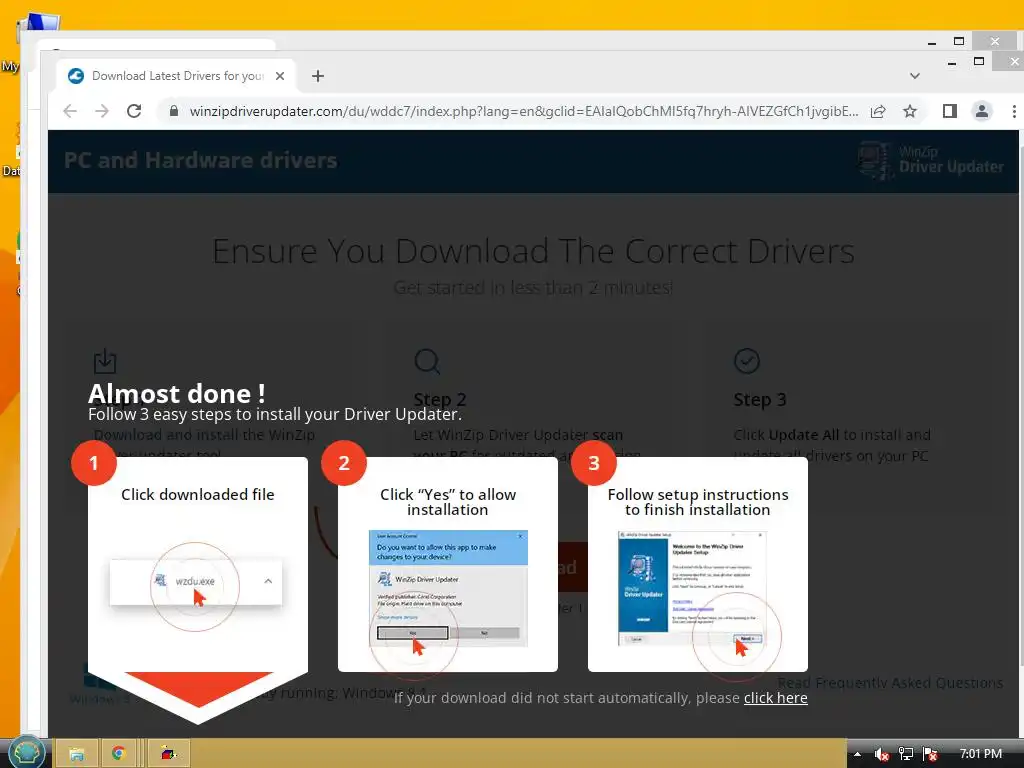Reload the page with refresh icon
Screen dimensions: 1024x768
click(x=134, y=111)
